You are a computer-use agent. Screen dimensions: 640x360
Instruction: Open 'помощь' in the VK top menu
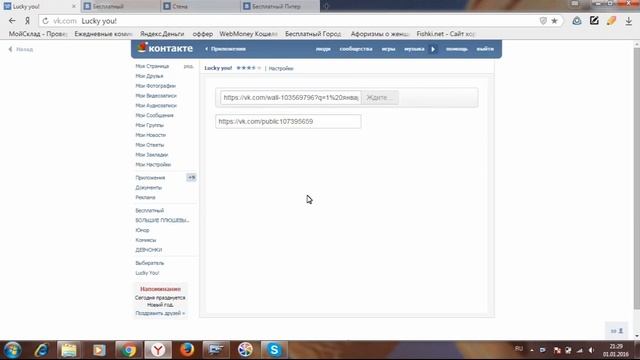click(x=456, y=49)
